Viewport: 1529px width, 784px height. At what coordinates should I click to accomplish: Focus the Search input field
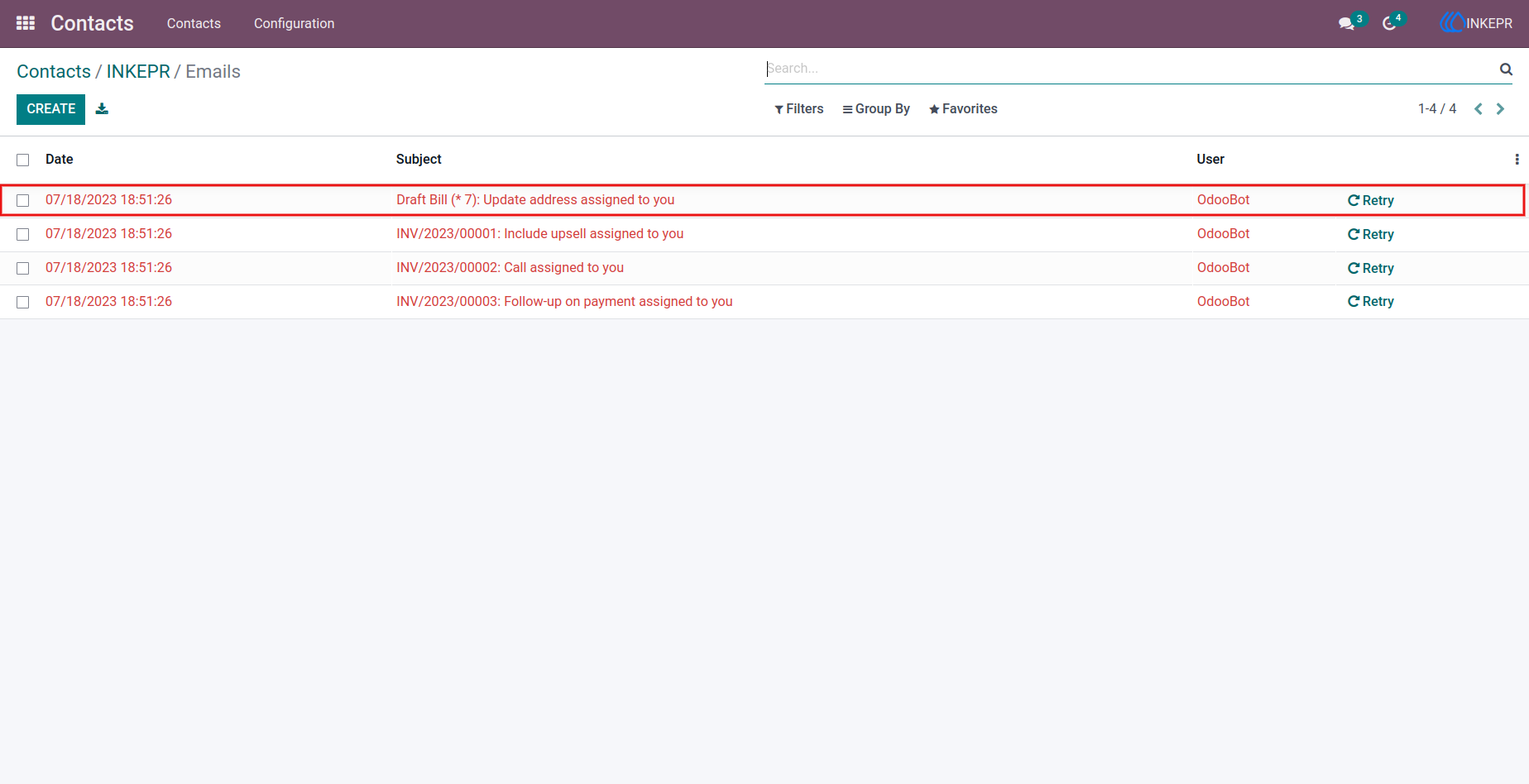(1130, 69)
